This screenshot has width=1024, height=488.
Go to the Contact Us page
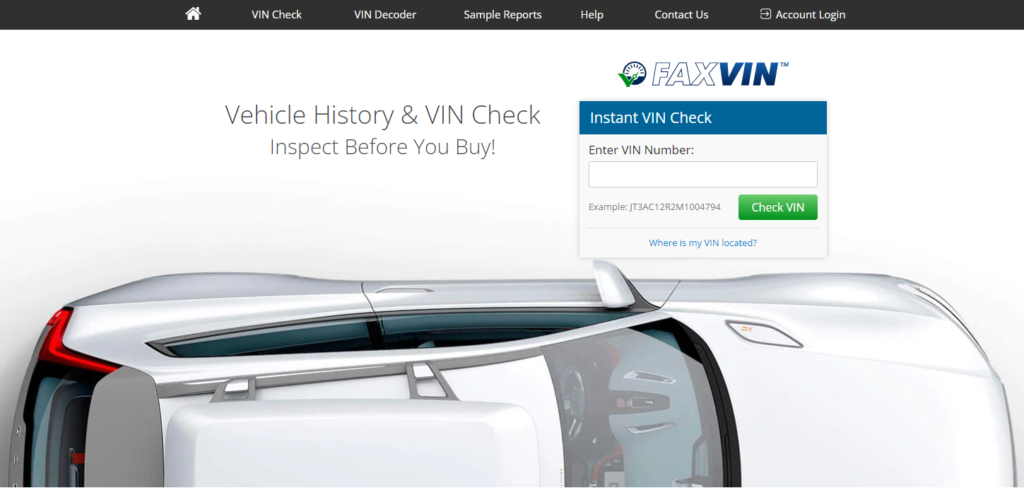681,14
